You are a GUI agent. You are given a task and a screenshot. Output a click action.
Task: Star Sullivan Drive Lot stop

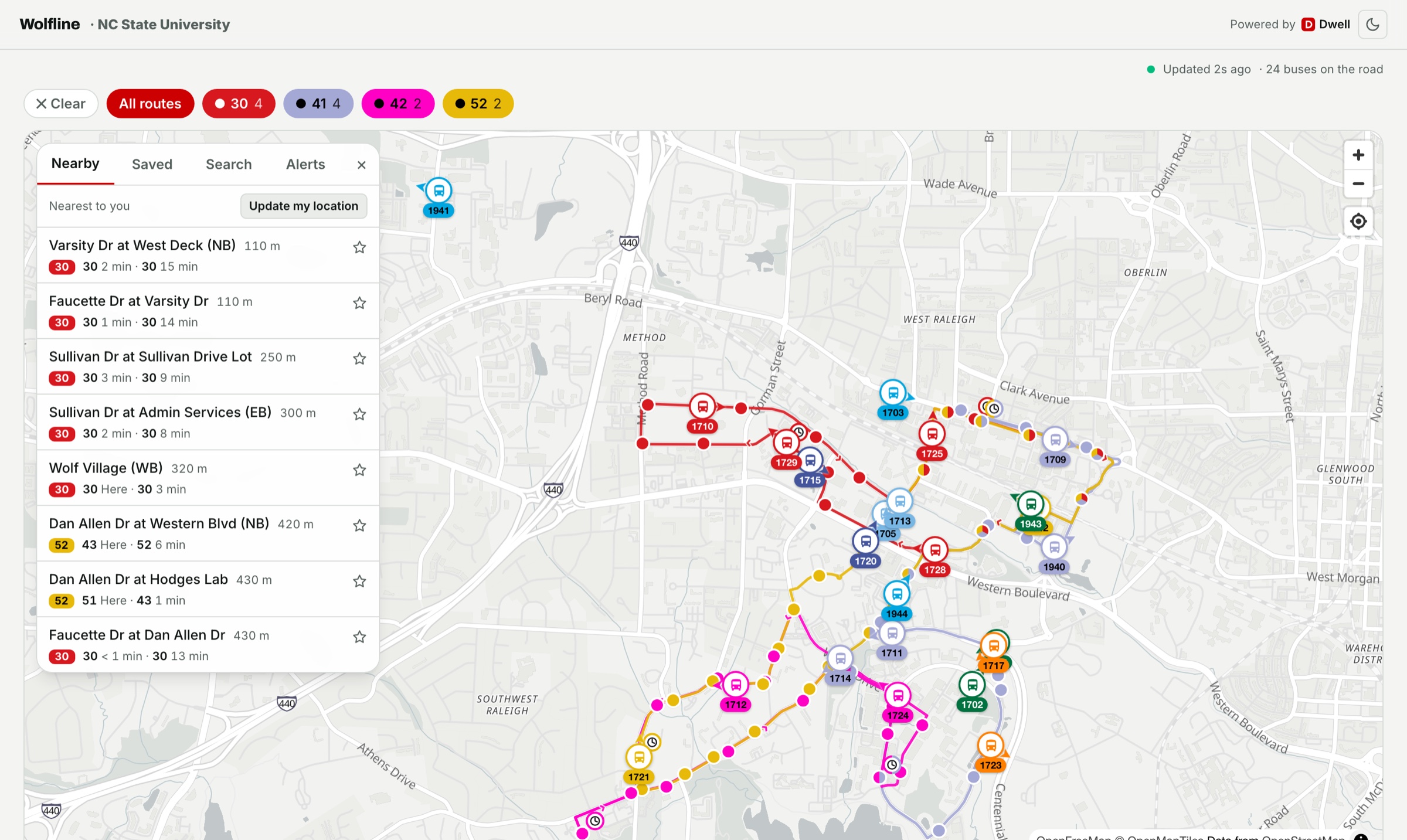[x=359, y=359]
